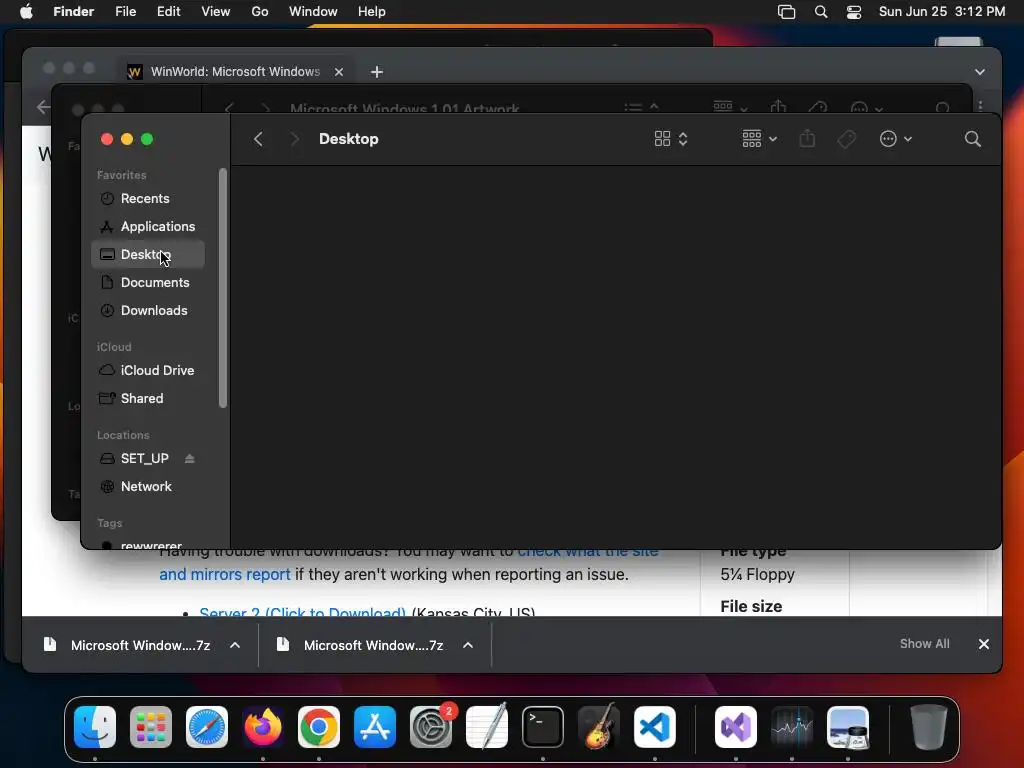Launch Safari from the Dock
Viewport: 1024px width, 768px height.
(207, 727)
